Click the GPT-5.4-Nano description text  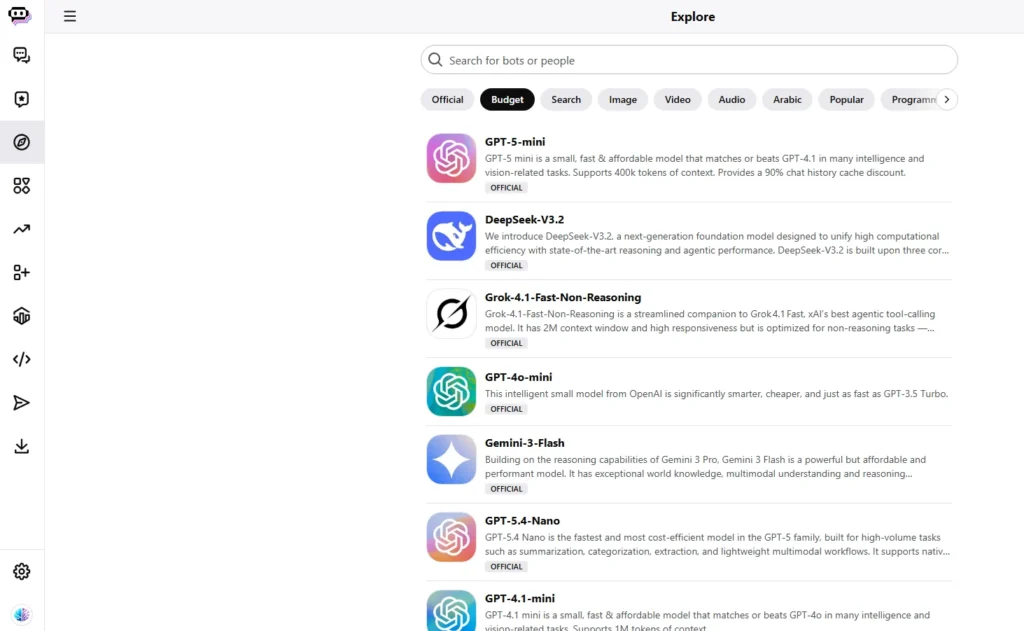click(717, 544)
